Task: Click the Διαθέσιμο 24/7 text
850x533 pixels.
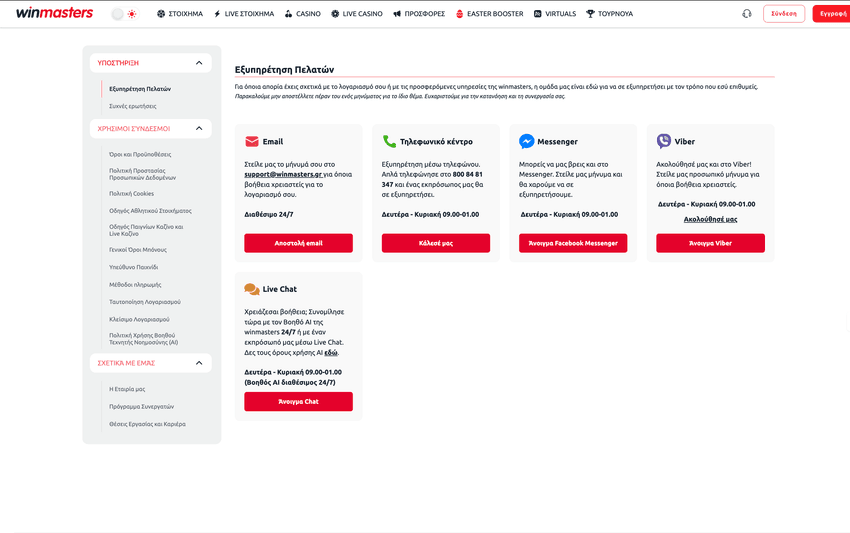Action: click(x=269, y=215)
